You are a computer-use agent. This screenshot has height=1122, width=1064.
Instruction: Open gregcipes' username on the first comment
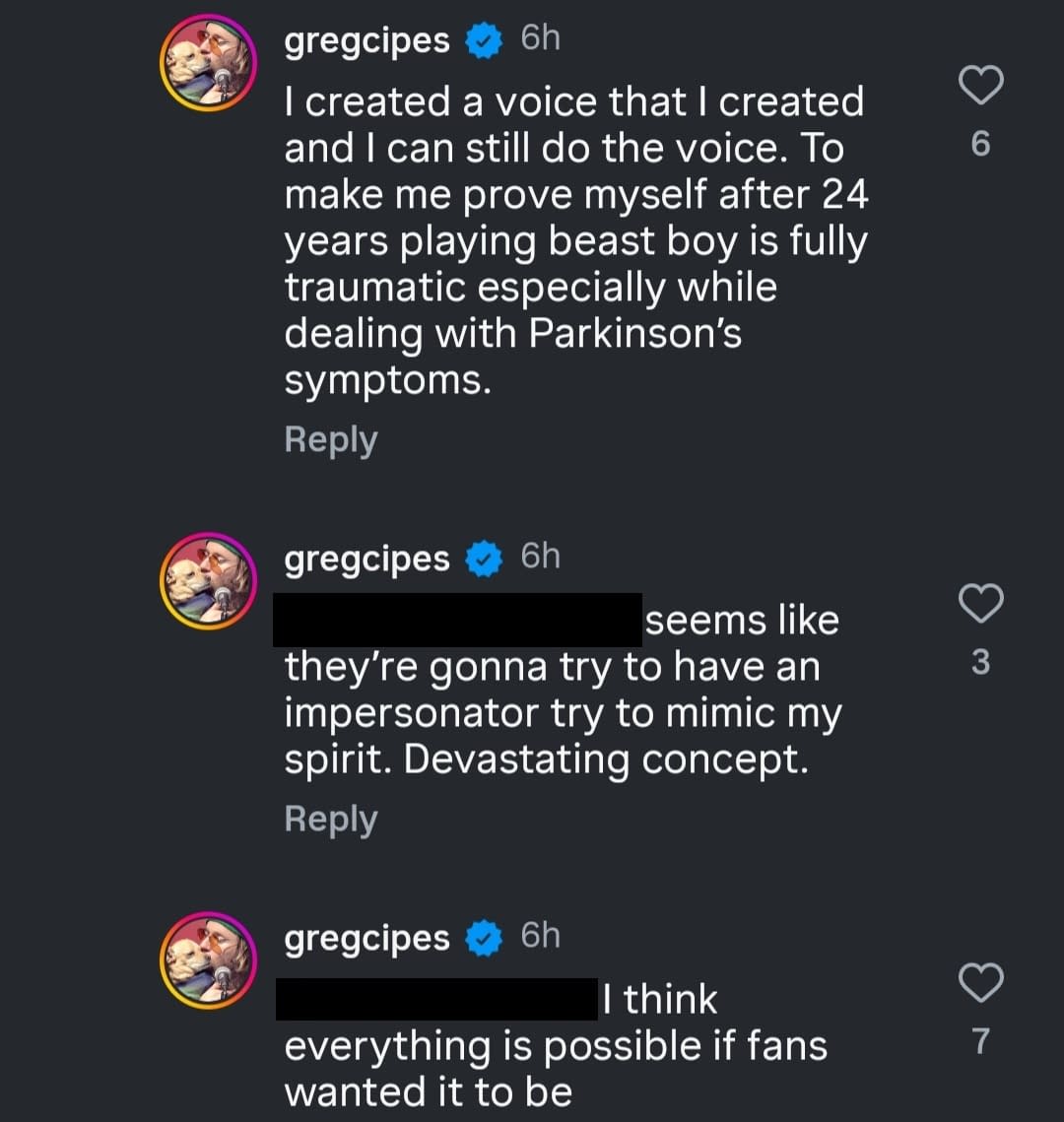click(366, 38)
